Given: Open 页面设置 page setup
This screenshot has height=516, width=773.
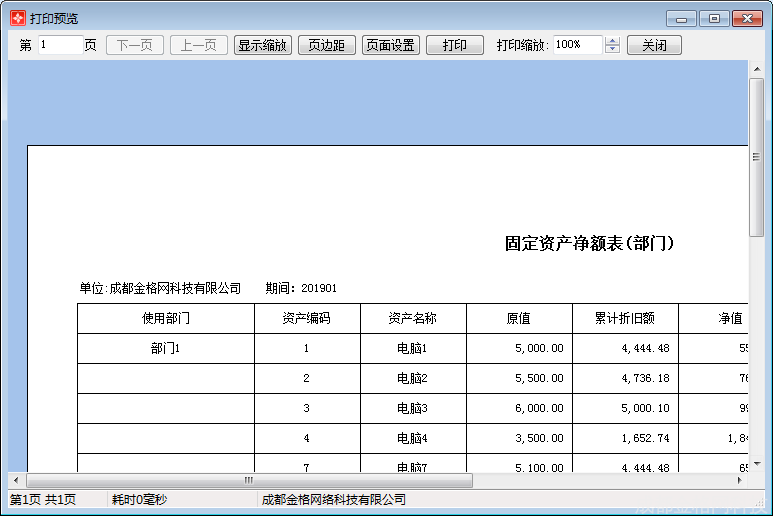Looking at the screenshot, I should click(x=390, y=45).
